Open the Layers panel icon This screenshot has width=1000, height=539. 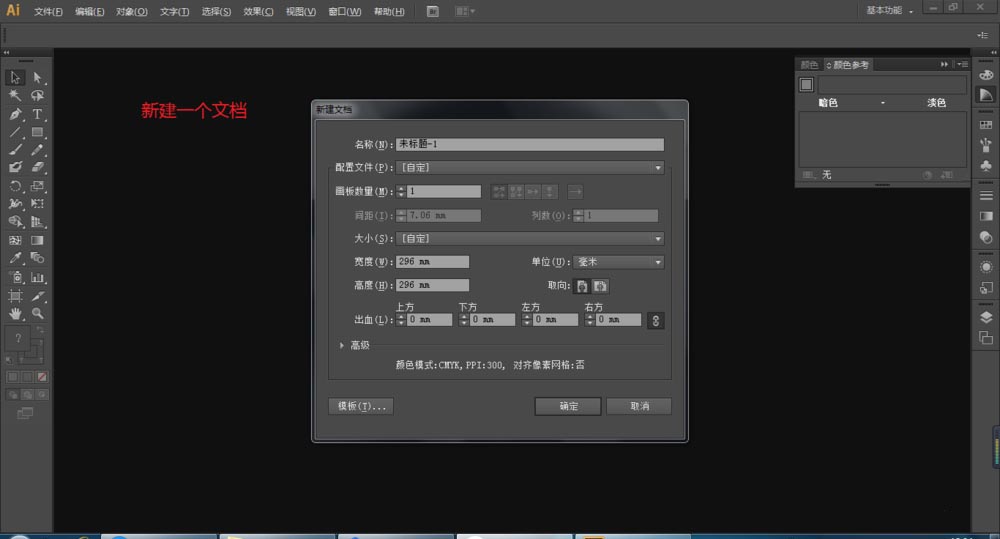point(986,317)
